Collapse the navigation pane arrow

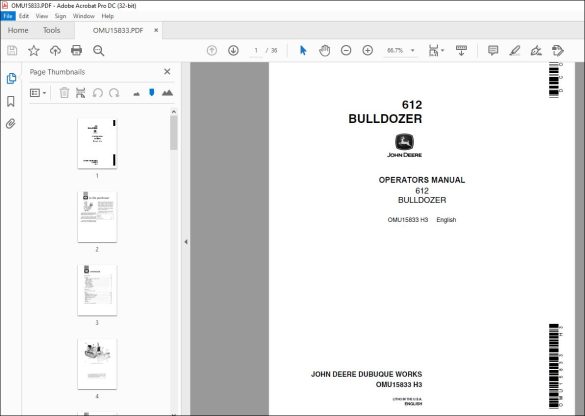click(186, 242)
